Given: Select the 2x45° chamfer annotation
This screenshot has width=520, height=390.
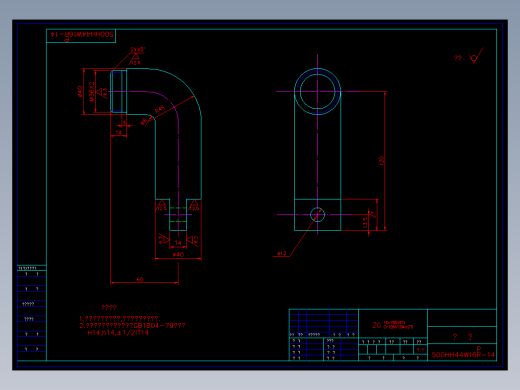Looking at the screenshot, I should coord(137,49).
